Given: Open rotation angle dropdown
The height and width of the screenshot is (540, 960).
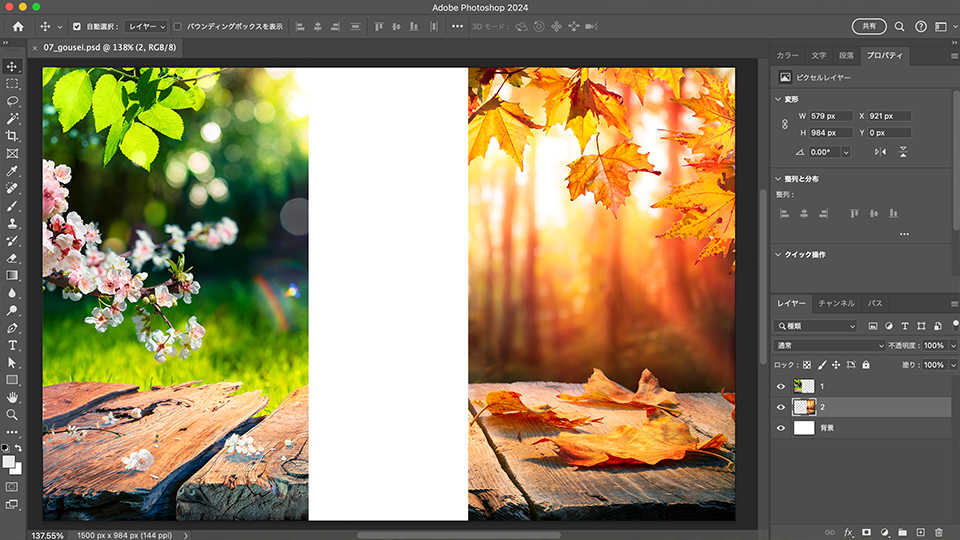Looking at the screenshot, I should (846, 152).
